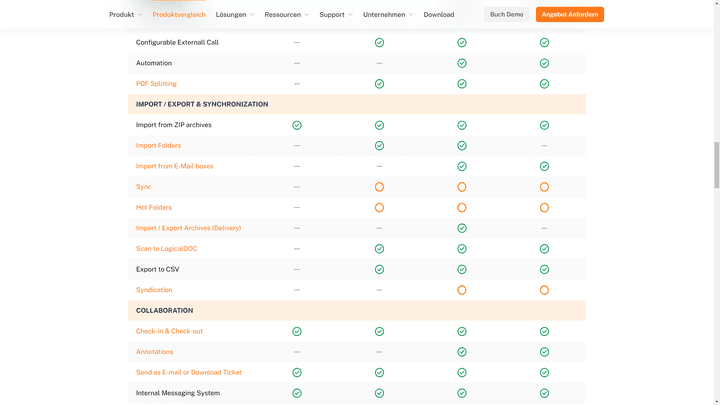720x405 pixels.
Task: Click Automation row checkmark in third edition column
Action: point(462,63)
